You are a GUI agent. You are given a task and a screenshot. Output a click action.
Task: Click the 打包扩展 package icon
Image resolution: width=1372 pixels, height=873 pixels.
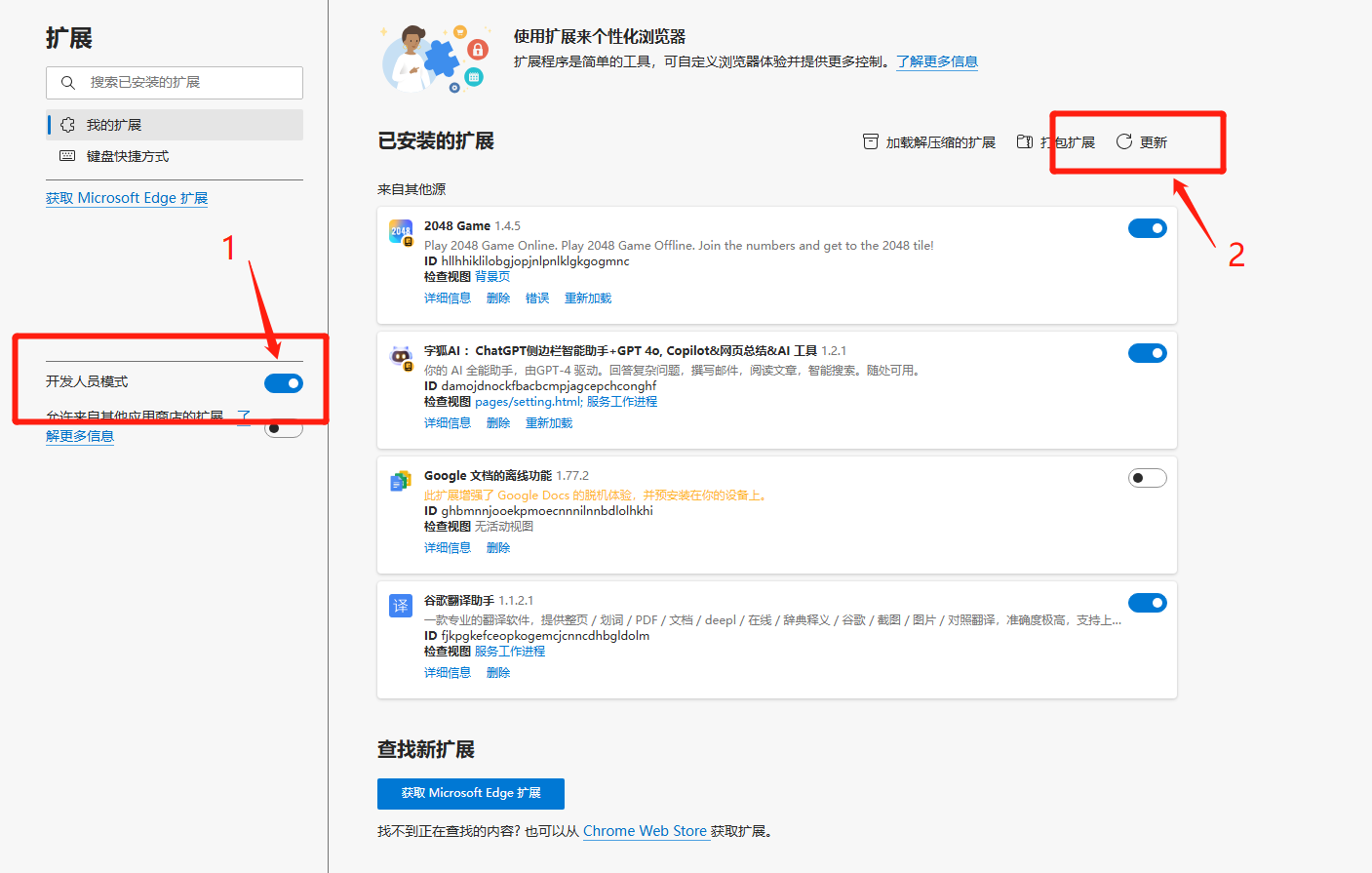1025,142
